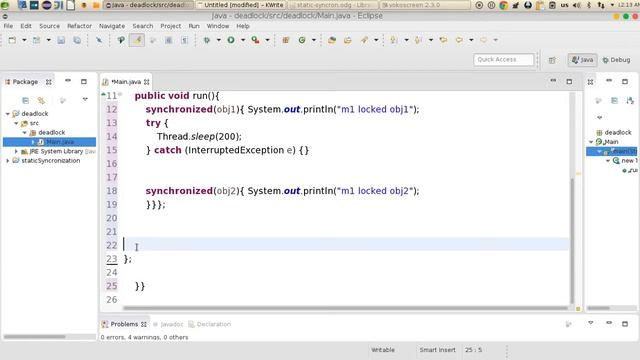Click the Skip All Breakpoints toolbar icon
Viewport: 640px width, 360px height.
[x=99, y=40]
